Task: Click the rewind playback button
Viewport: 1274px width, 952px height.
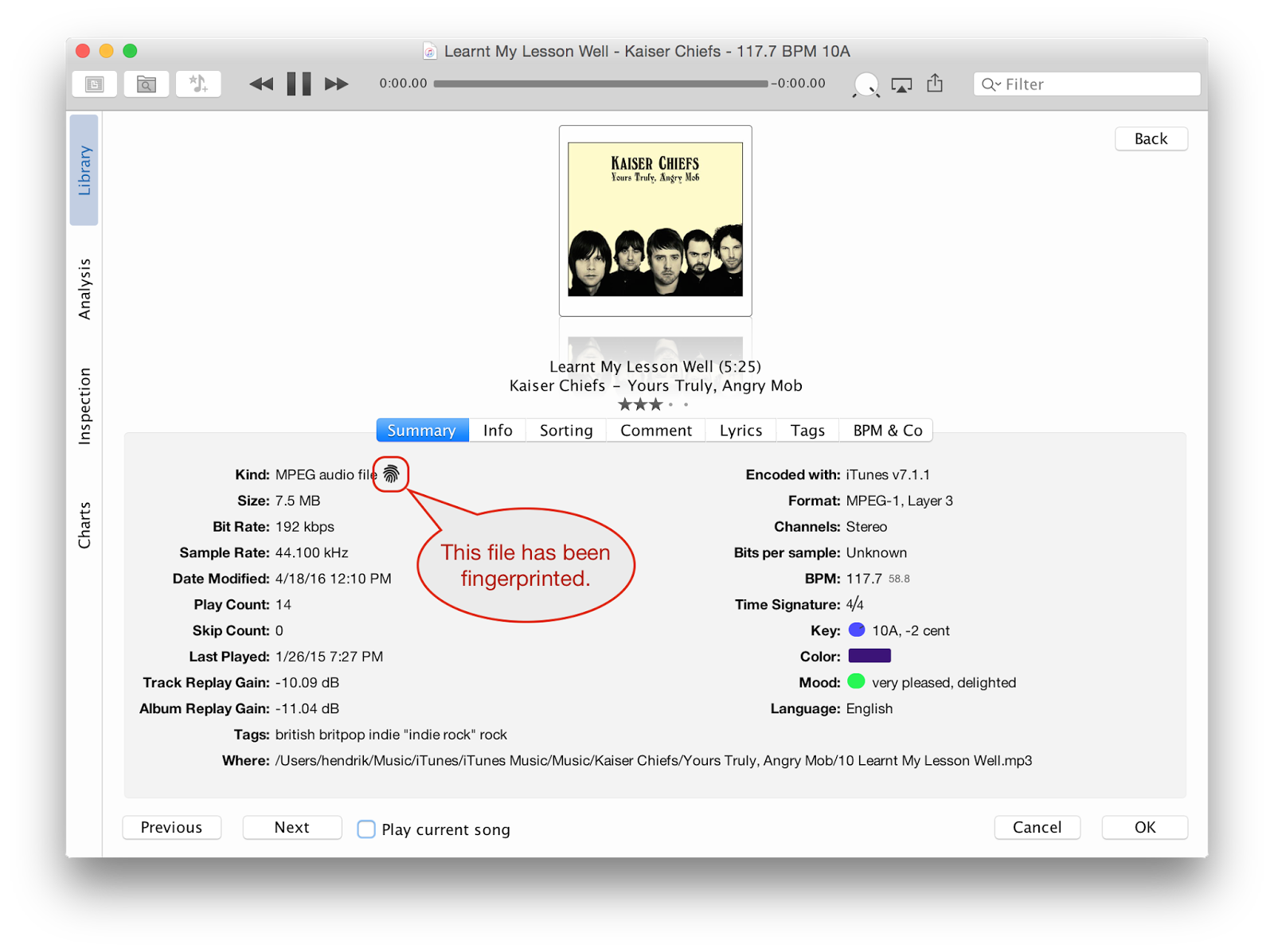Action: [x=261, y=84]
